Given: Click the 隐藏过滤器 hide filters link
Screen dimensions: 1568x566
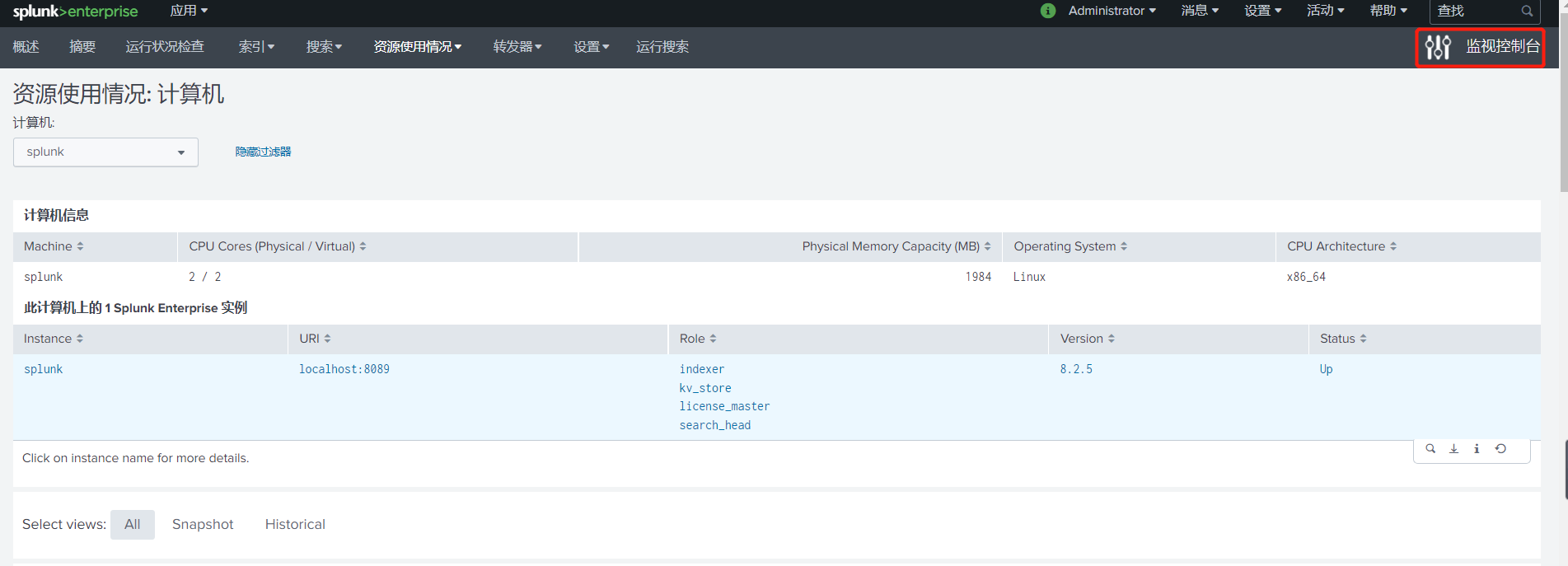Looking at the screenshot, I should 263,152.
